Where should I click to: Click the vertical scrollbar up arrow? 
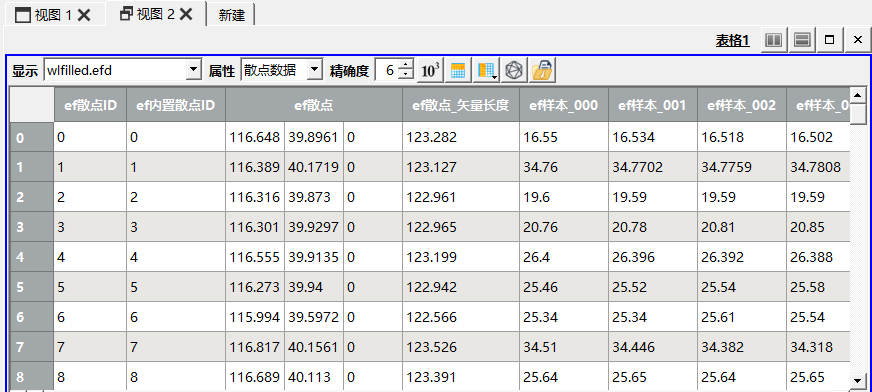(858, 95)
